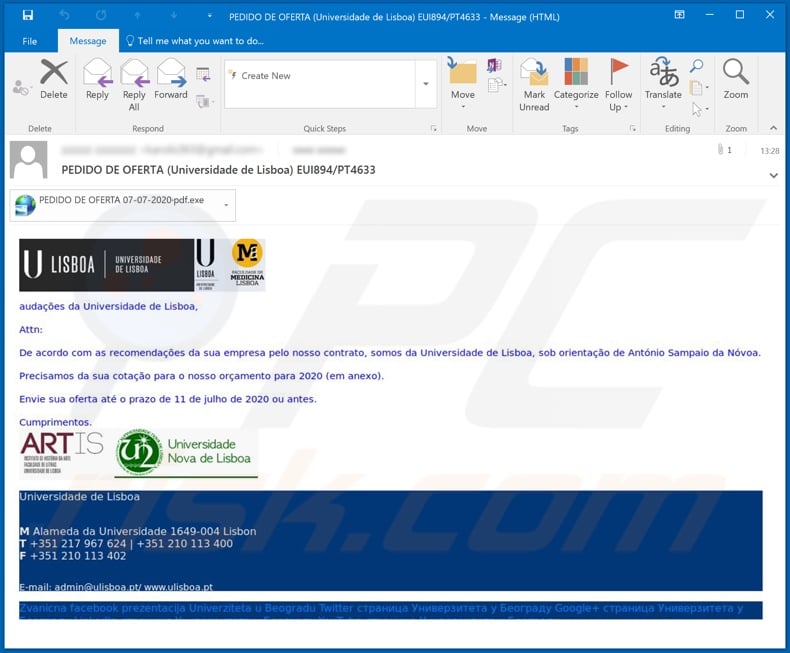
Task: Open the Move to folder button
Action: click(x=463, y=84)
